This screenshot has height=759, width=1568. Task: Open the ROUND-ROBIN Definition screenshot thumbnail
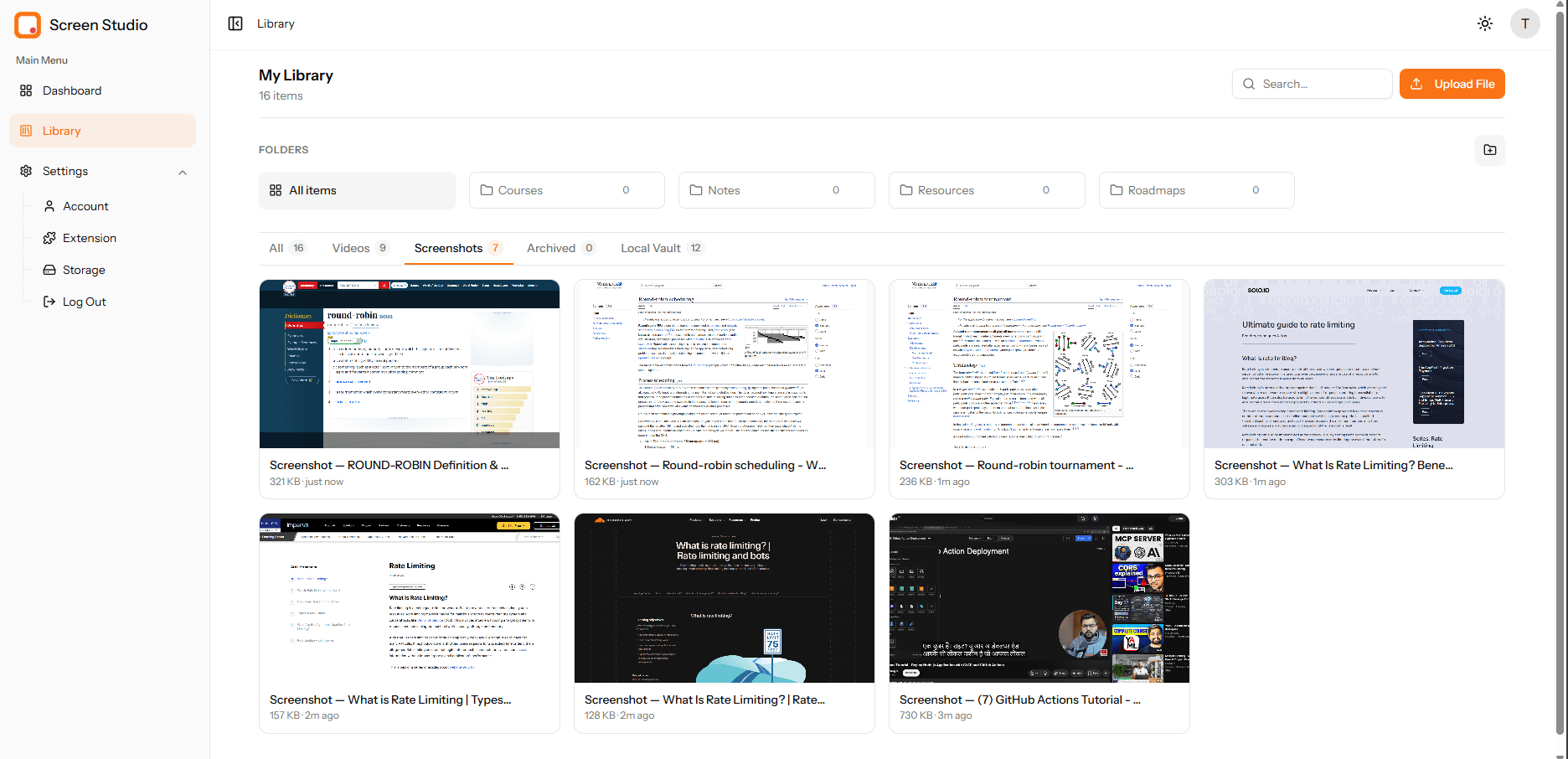(410, 364)
